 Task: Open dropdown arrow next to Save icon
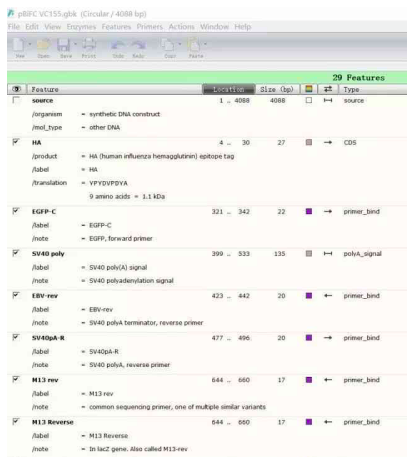[75, 44]
